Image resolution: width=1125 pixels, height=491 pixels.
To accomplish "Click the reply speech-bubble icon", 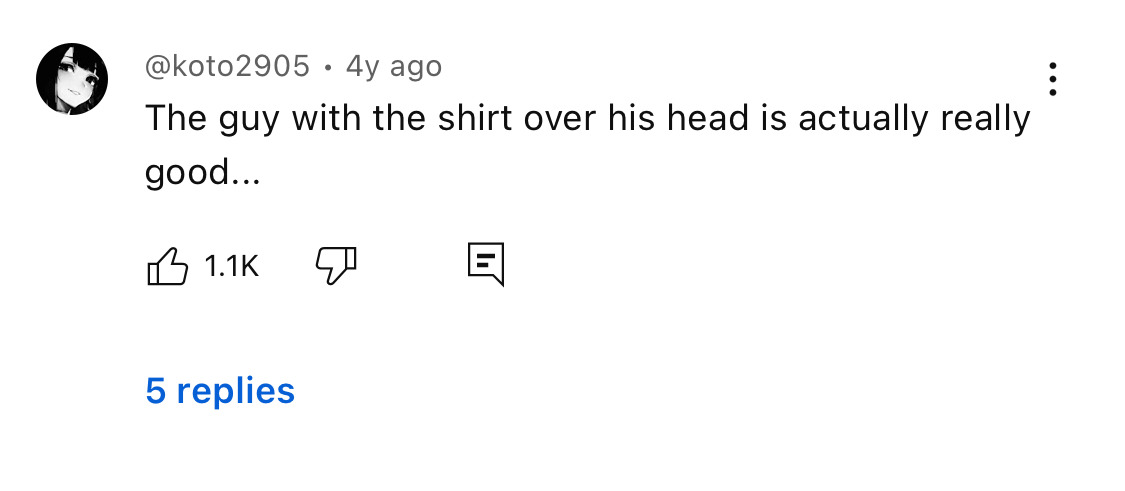I will pos(486,264).
